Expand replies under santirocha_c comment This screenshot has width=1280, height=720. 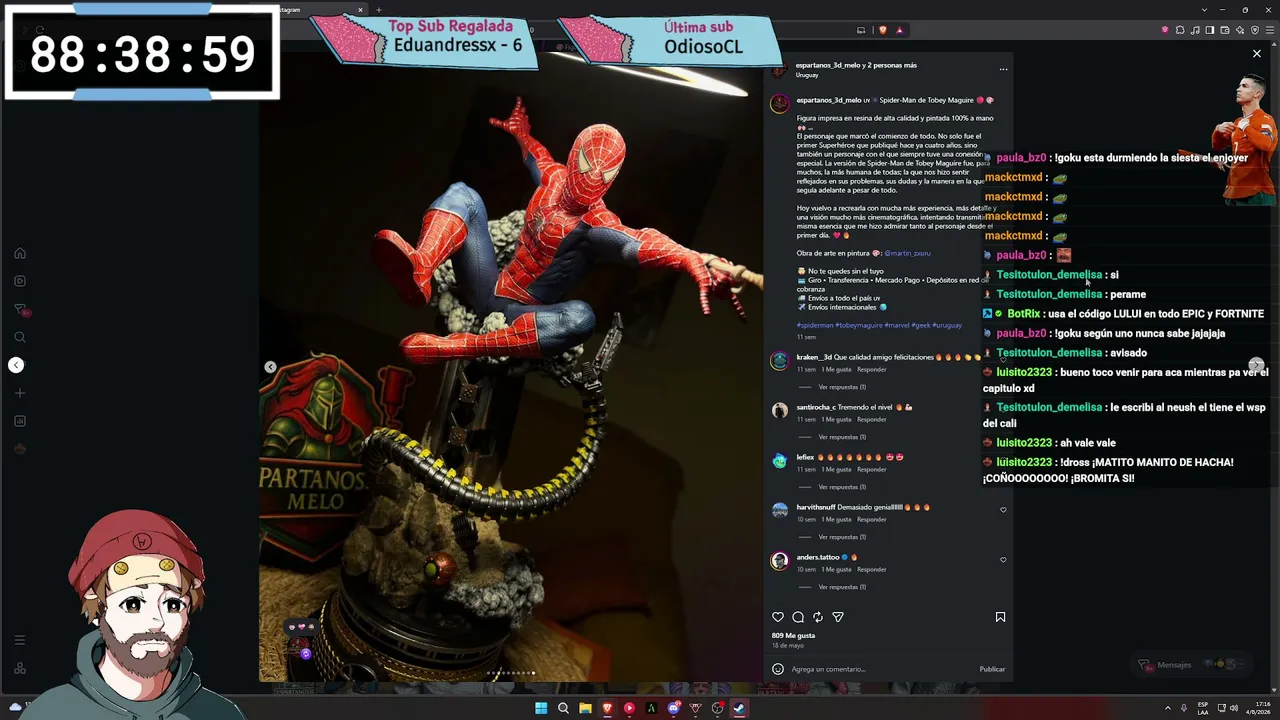point(842,437)
